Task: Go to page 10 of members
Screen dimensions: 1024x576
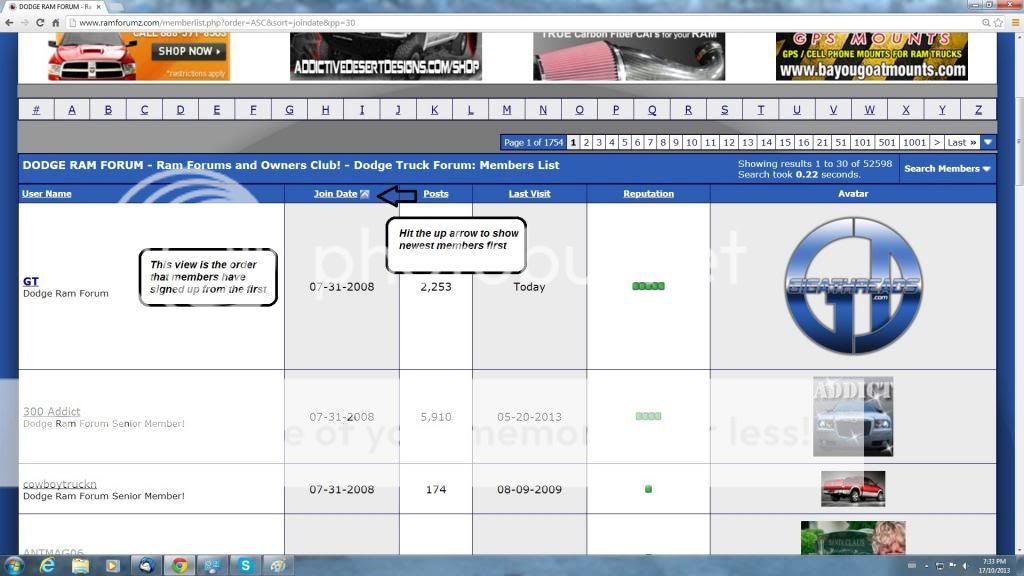Action: (x=692, y=142)
